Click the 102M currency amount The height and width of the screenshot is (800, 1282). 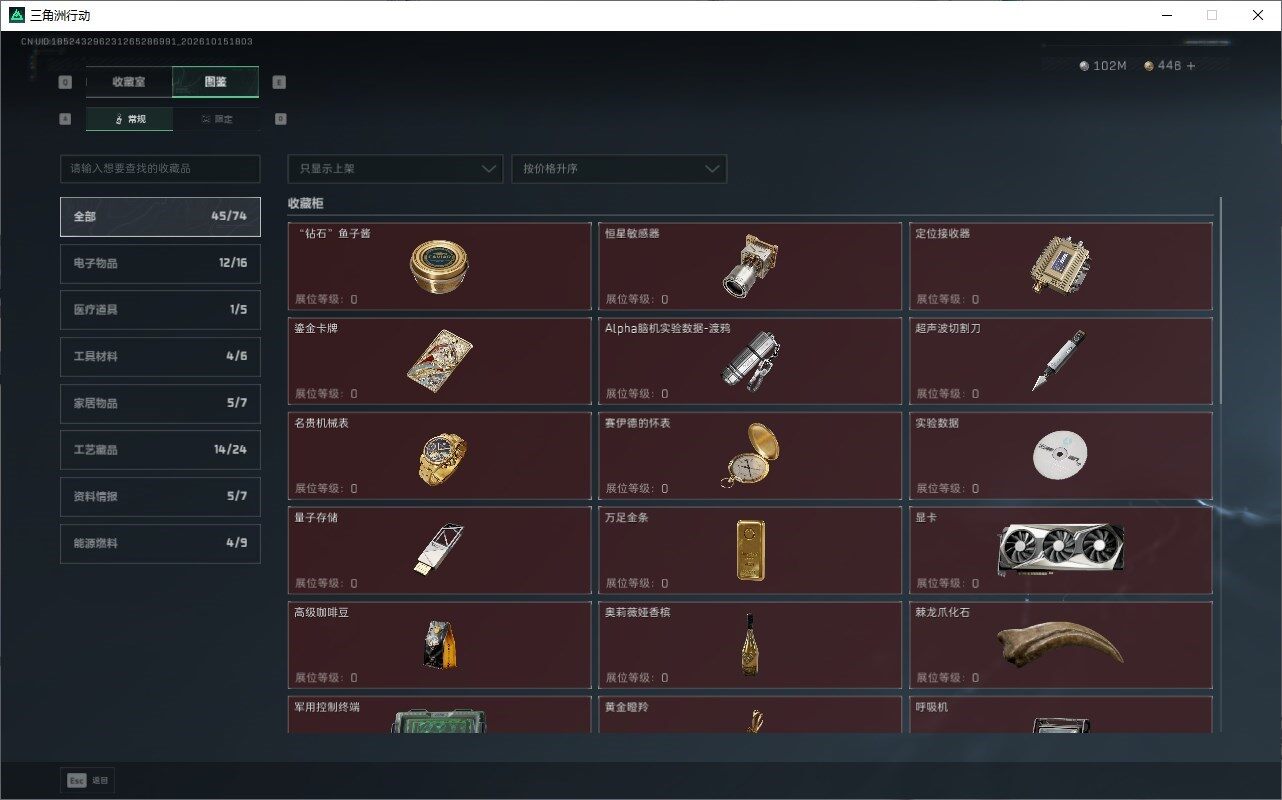pyautogui.click(x=1110, y=66)
